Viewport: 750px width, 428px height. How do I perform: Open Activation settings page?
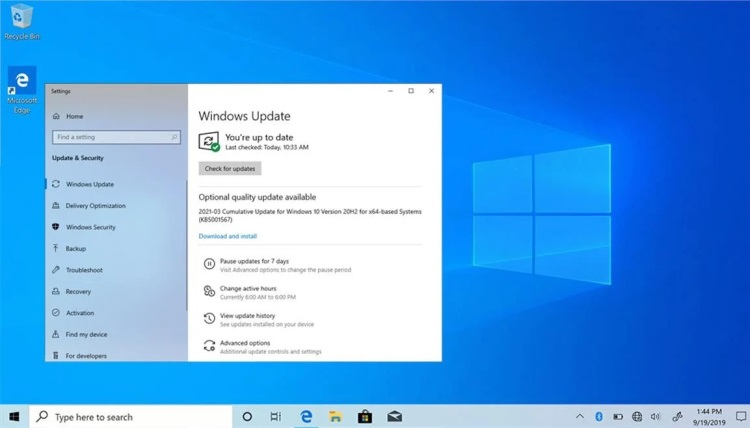80,313
